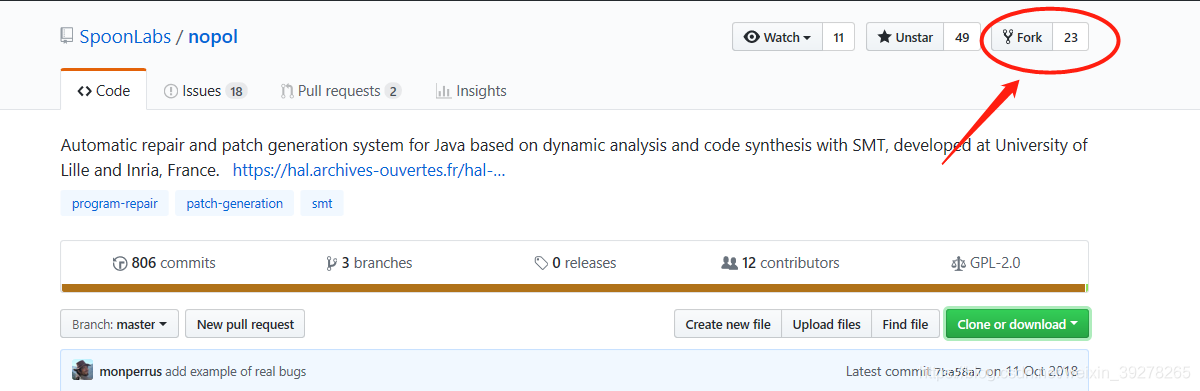The height and width of the screenshot is (391, 1200).
Task: Click the Upload files button
Action: (826, 324)
